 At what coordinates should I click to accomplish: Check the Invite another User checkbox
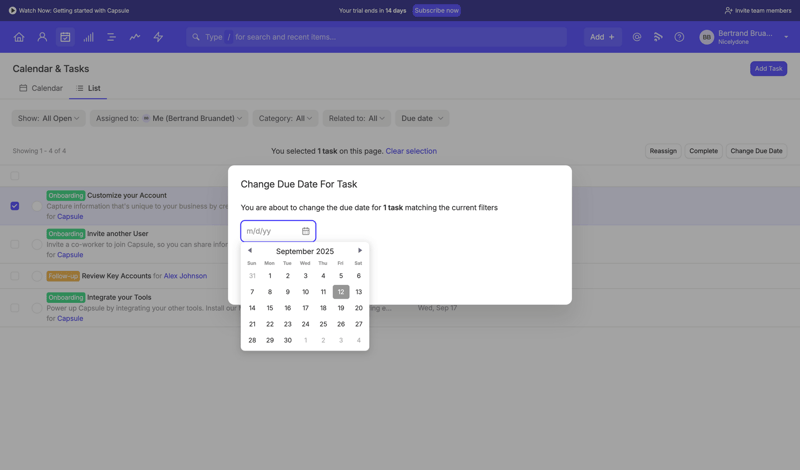(15, 244)
